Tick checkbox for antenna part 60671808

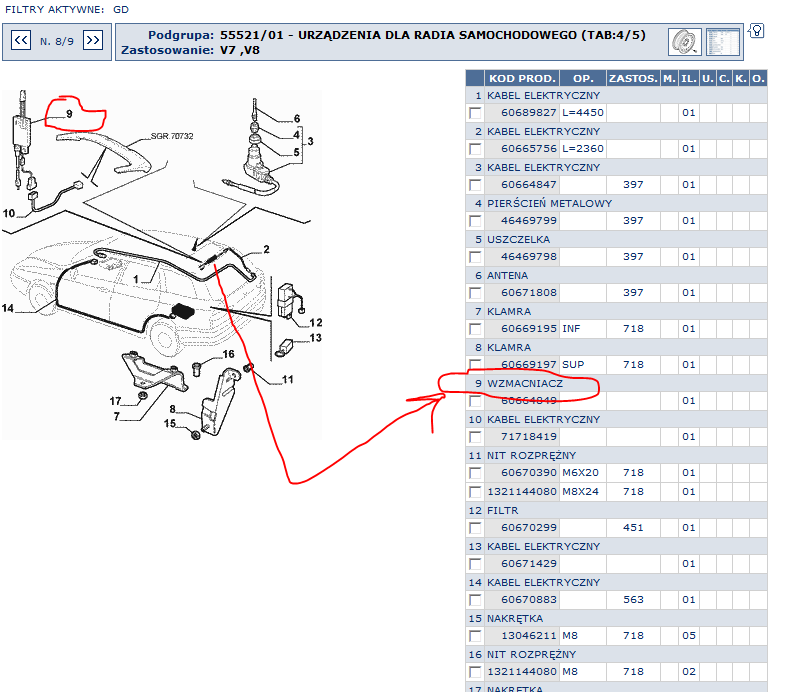click(x=475, y=293)
